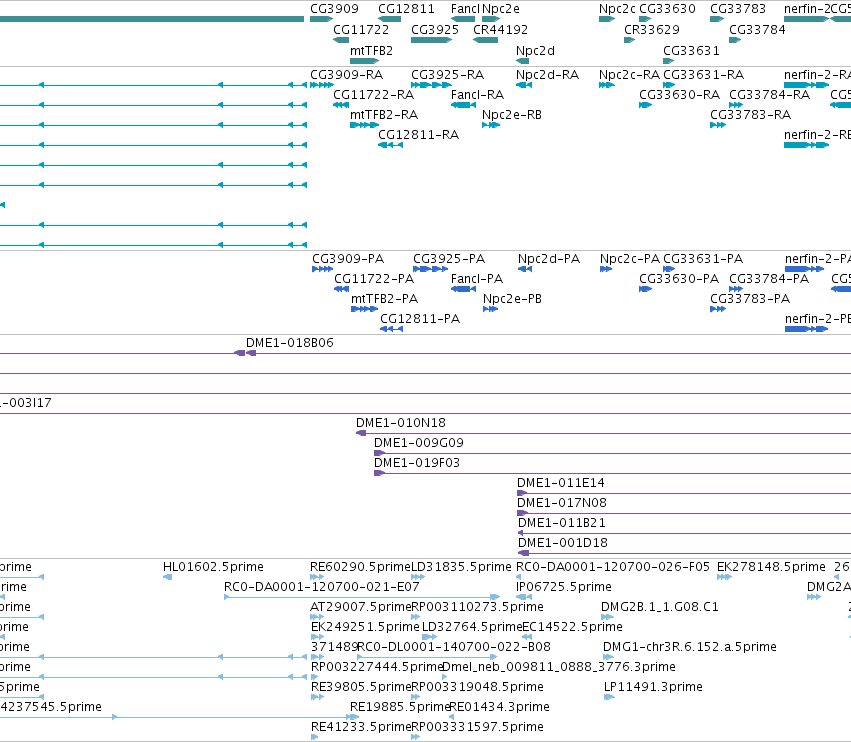Select the LD31835.5prime EST
The width and height of the screenshot is (851, 742).
tap(418, 577)
